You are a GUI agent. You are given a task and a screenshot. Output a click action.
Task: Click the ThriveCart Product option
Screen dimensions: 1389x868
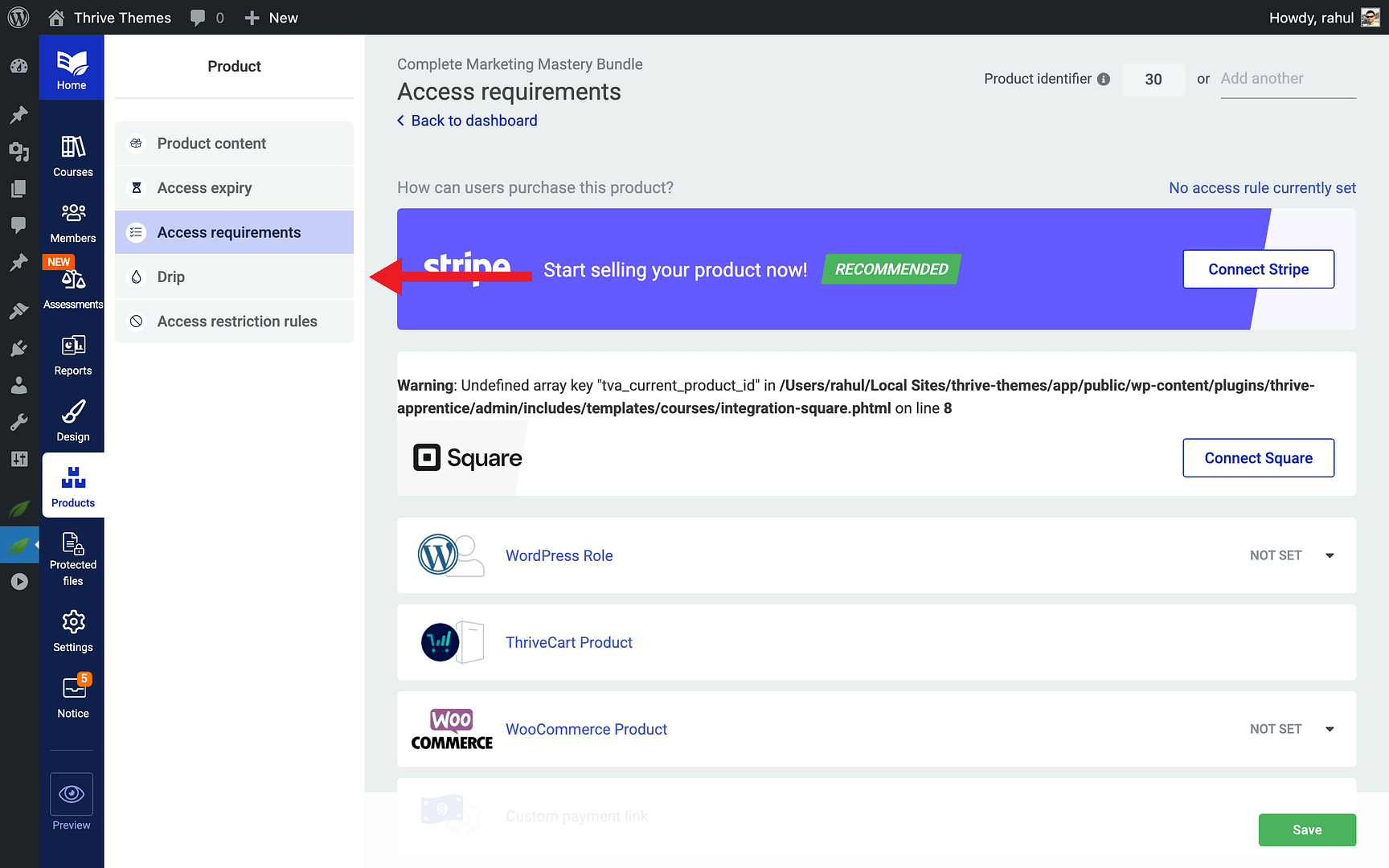point(568,642)
